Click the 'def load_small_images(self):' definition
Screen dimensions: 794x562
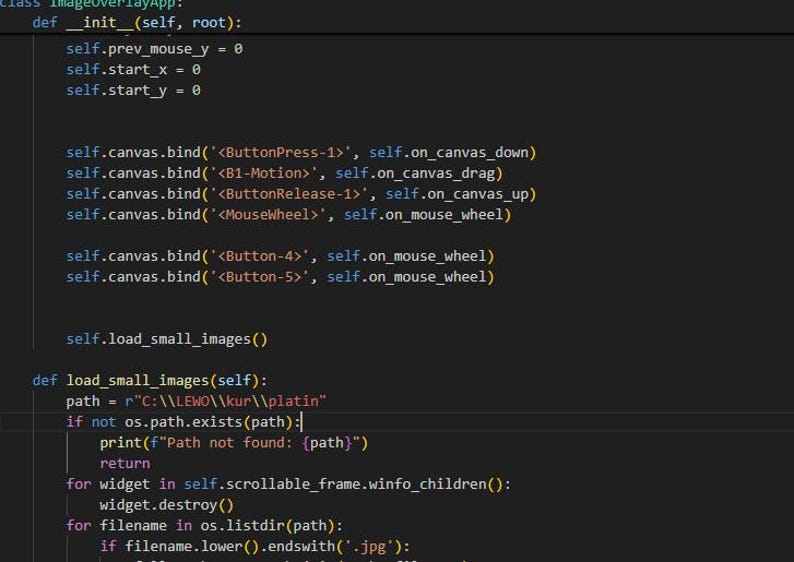coord(150,381)
